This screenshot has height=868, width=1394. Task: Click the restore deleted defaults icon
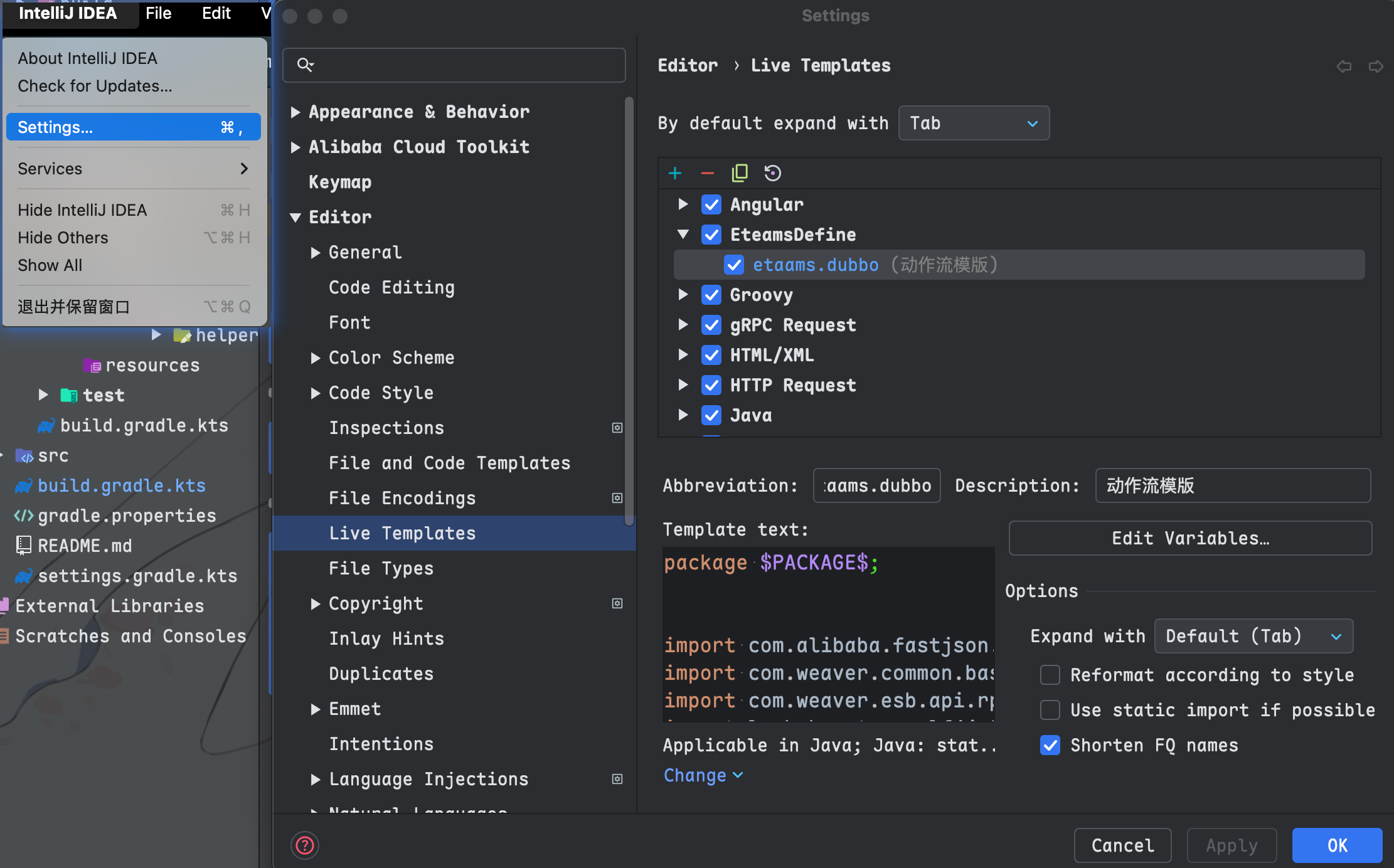coord(772,173)
